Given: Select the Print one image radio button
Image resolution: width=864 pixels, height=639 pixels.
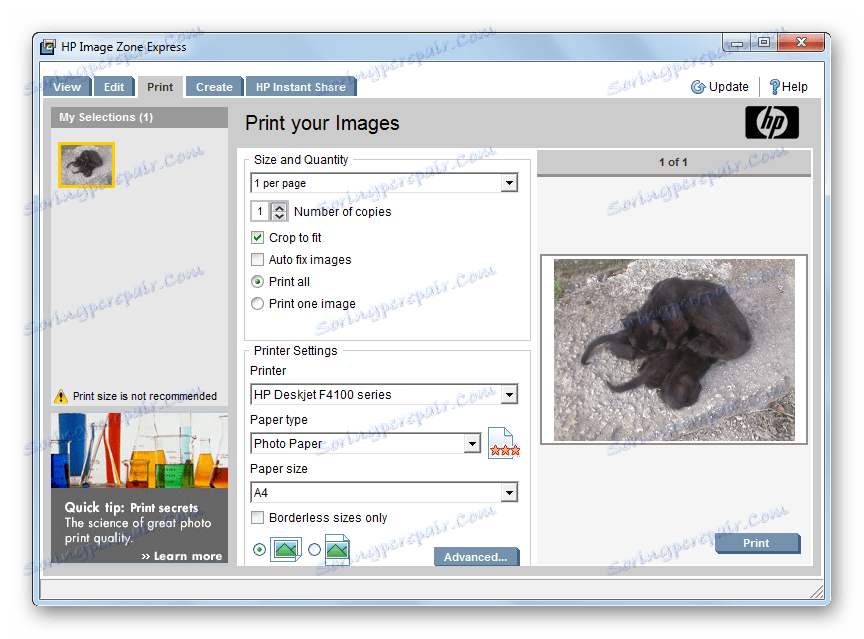Looking at the screenshot, I should pos(258,304).
